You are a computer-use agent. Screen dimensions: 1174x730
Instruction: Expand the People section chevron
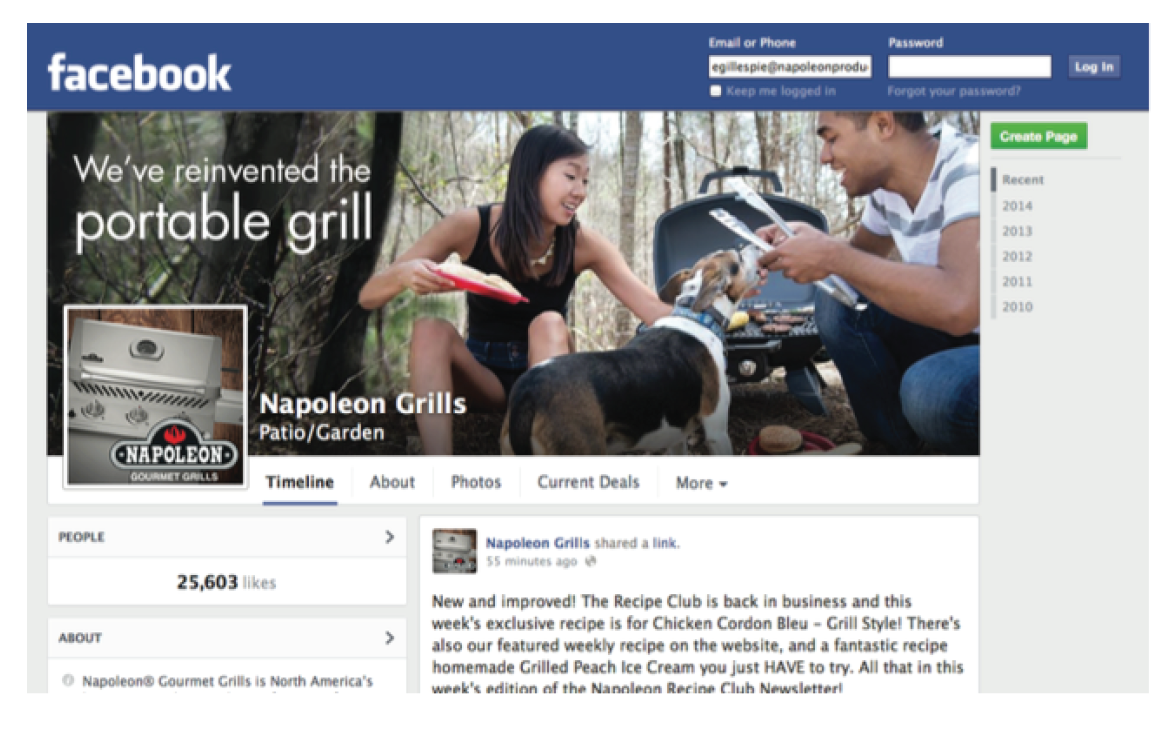[x=389, y=536]
